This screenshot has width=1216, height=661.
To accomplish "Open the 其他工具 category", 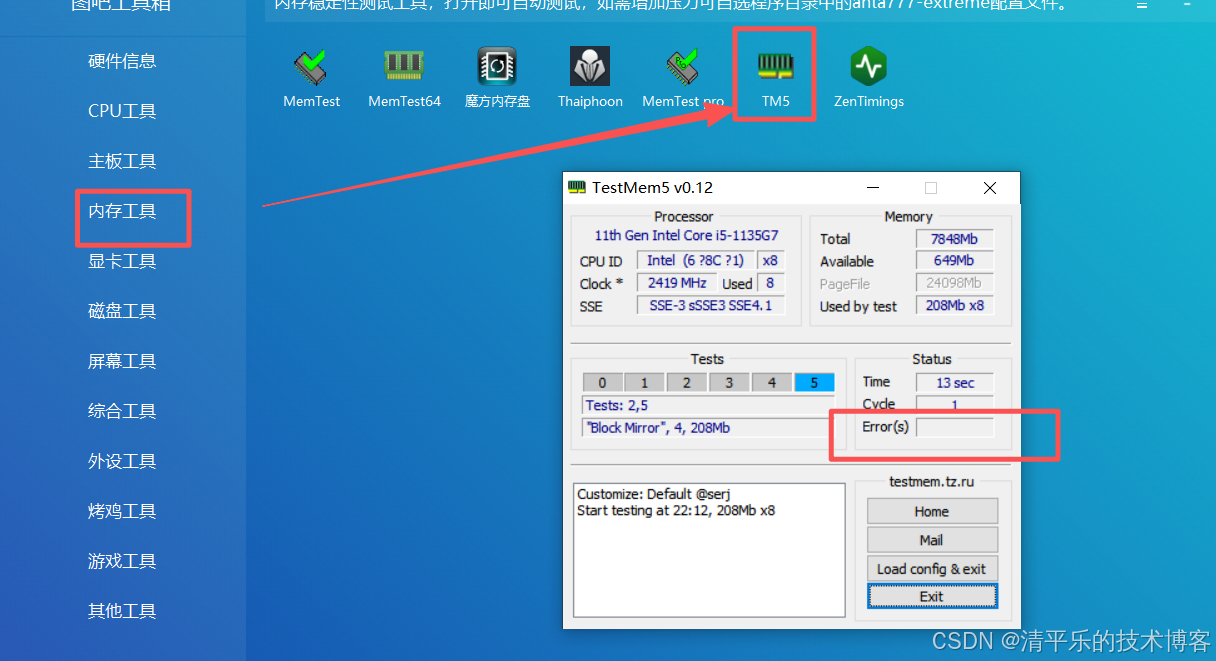I will click(x=122, y=611).
